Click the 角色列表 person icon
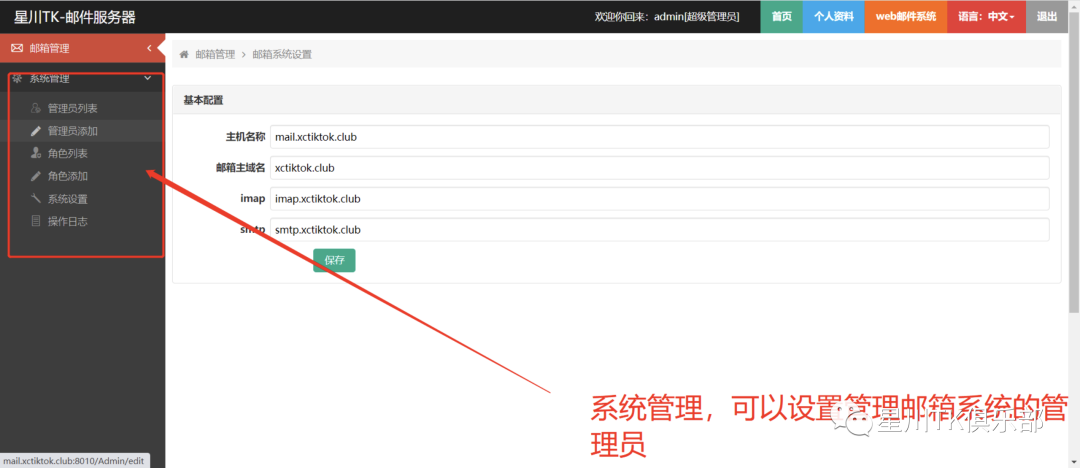1080x468 pixels. click(36, 153)
